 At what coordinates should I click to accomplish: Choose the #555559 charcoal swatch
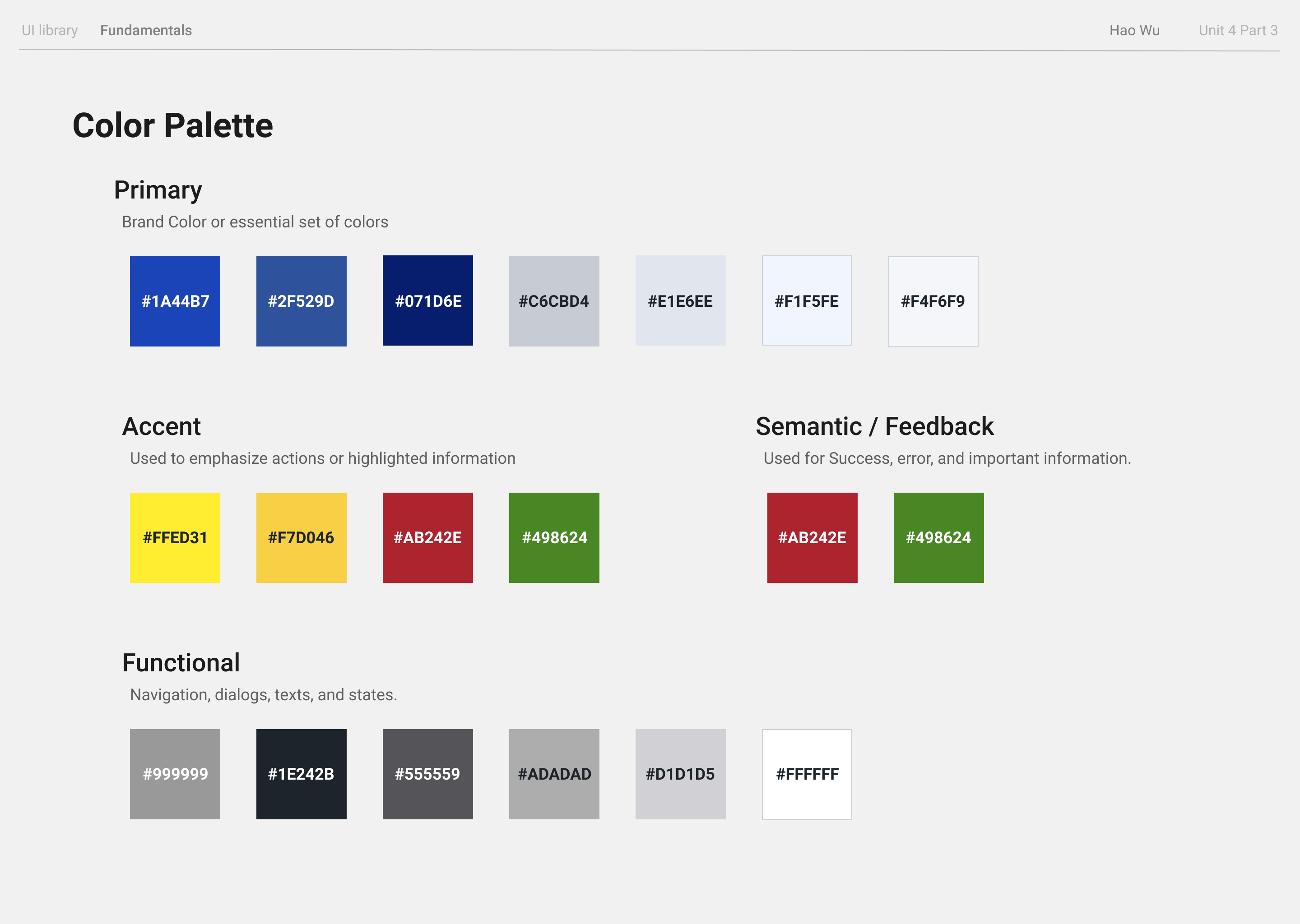tap(427, 774)
